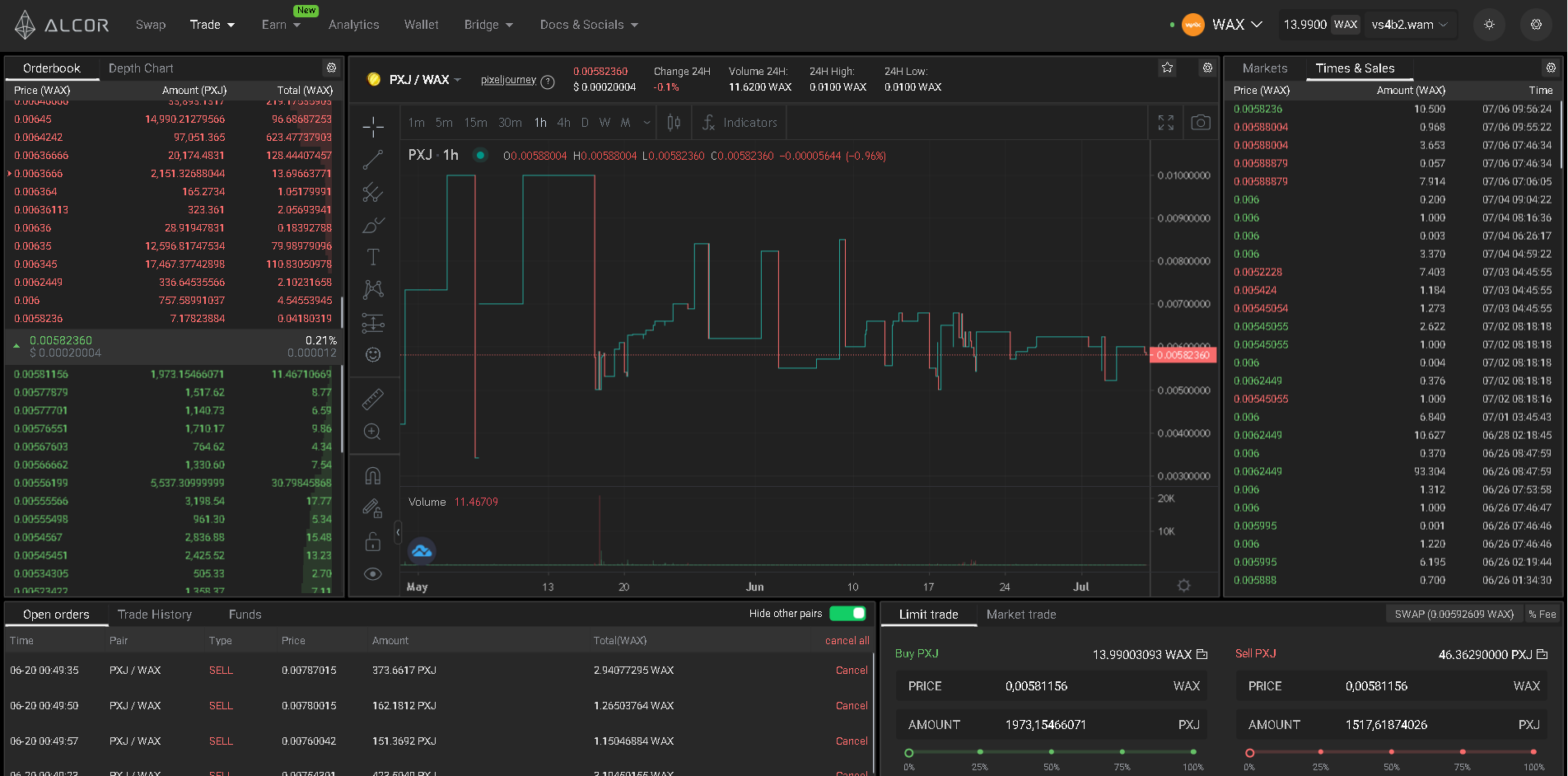Set buy amount slider to 50%

[1051, 752]
